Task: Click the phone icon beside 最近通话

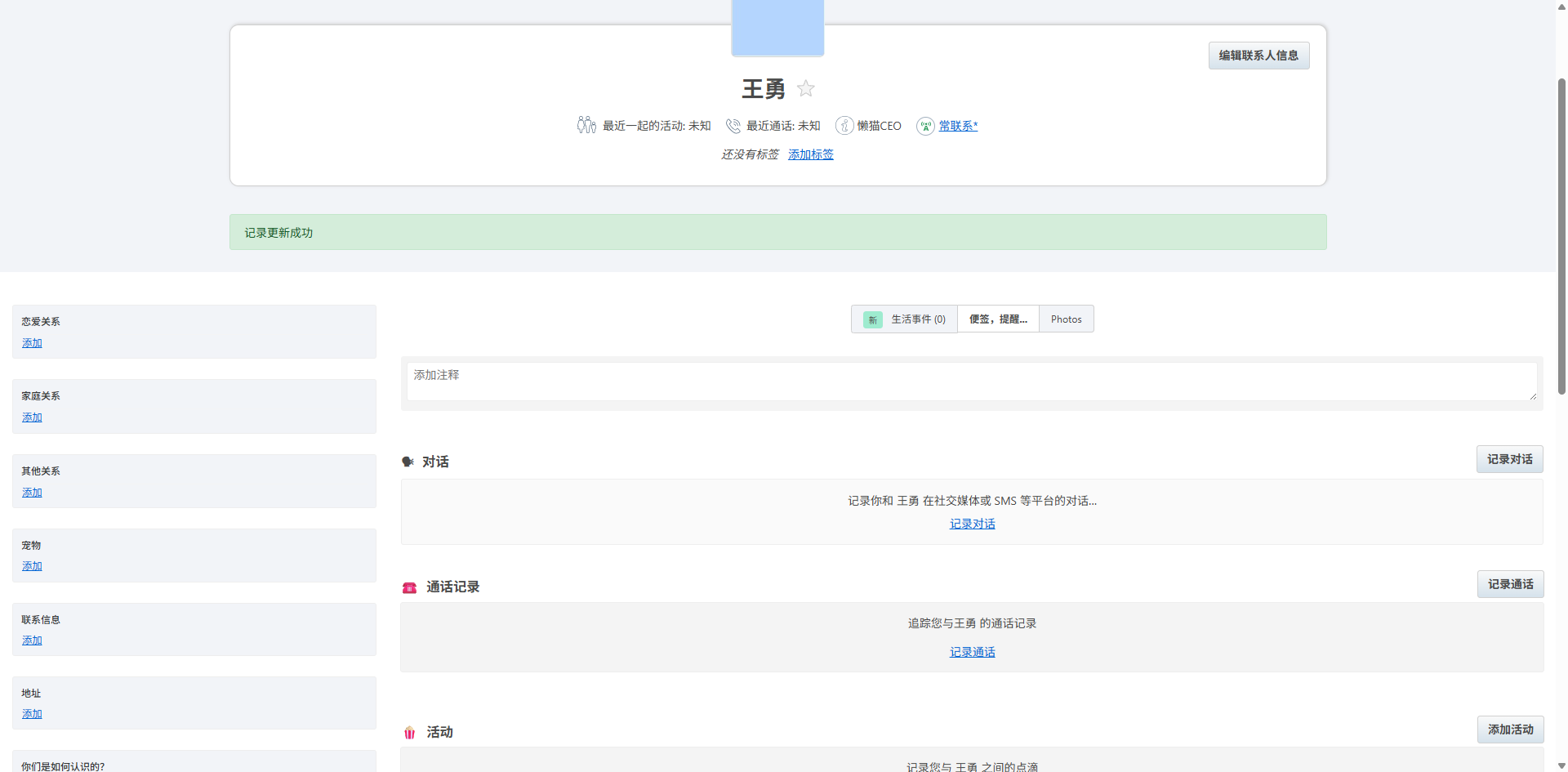Action: pos(733,126)
